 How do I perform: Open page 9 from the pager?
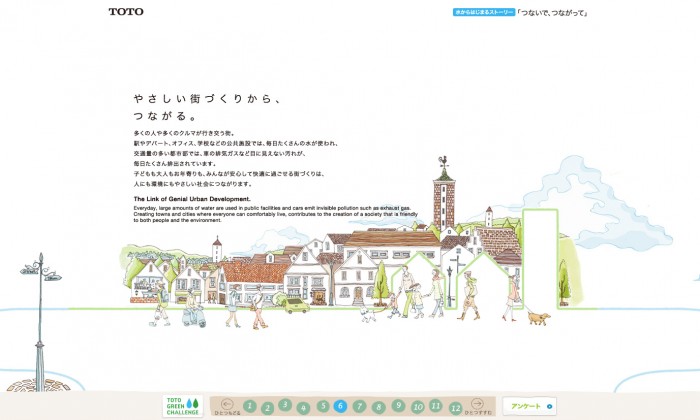[x=398, y=405]
